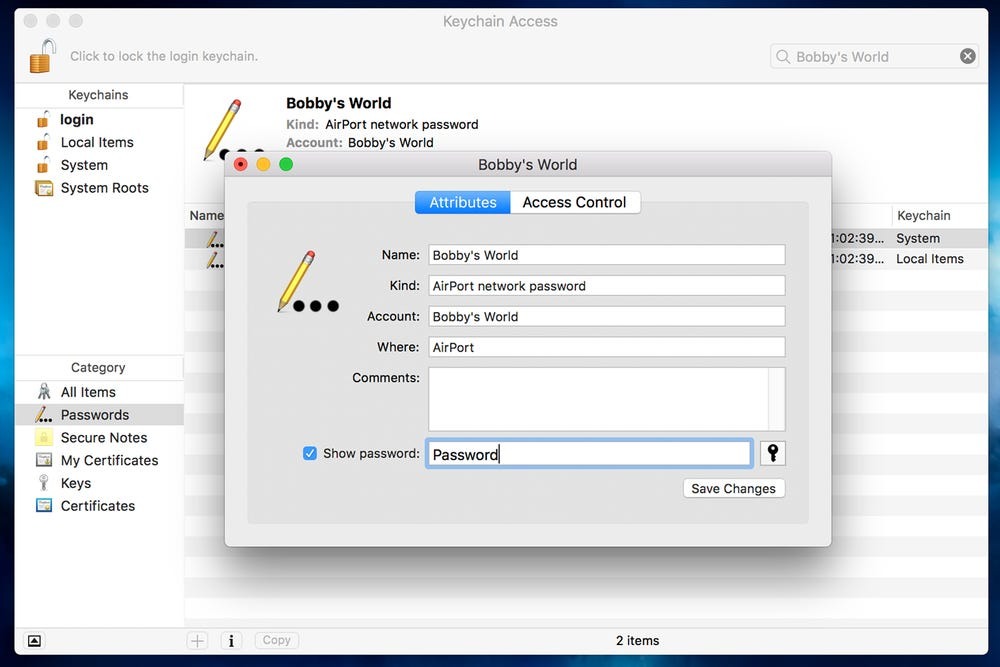The width and height of the screenshot is (1000, 667).
Task: Click the login keychain padlock icon
Action: coord(43,119)
